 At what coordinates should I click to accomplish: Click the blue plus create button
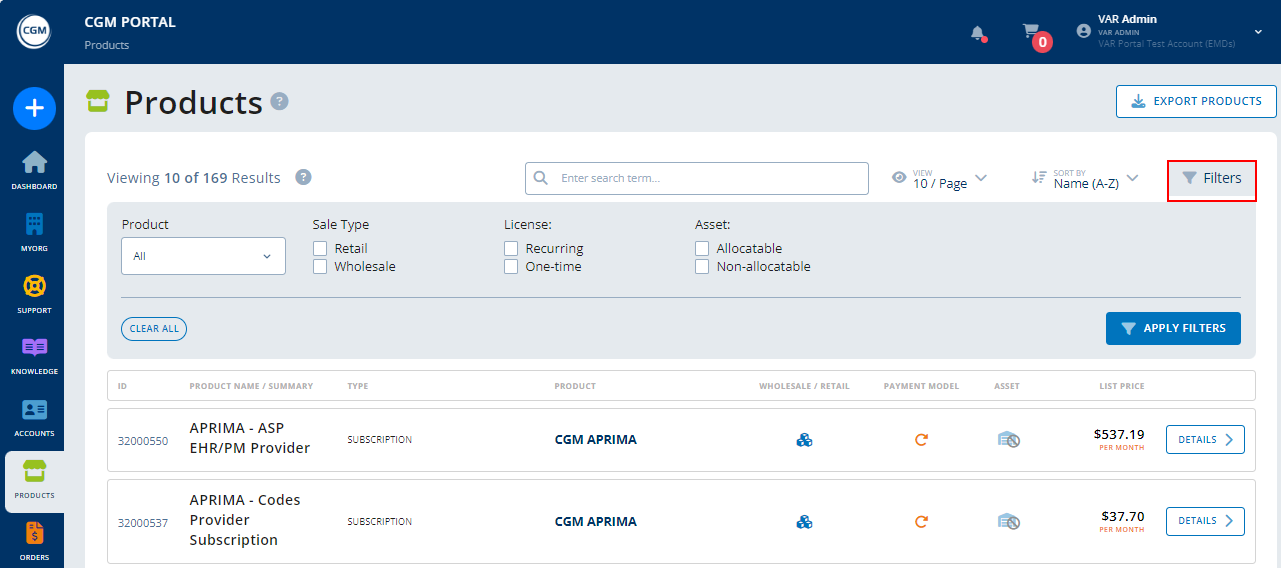pyautogui.click(x=34, y=108)
